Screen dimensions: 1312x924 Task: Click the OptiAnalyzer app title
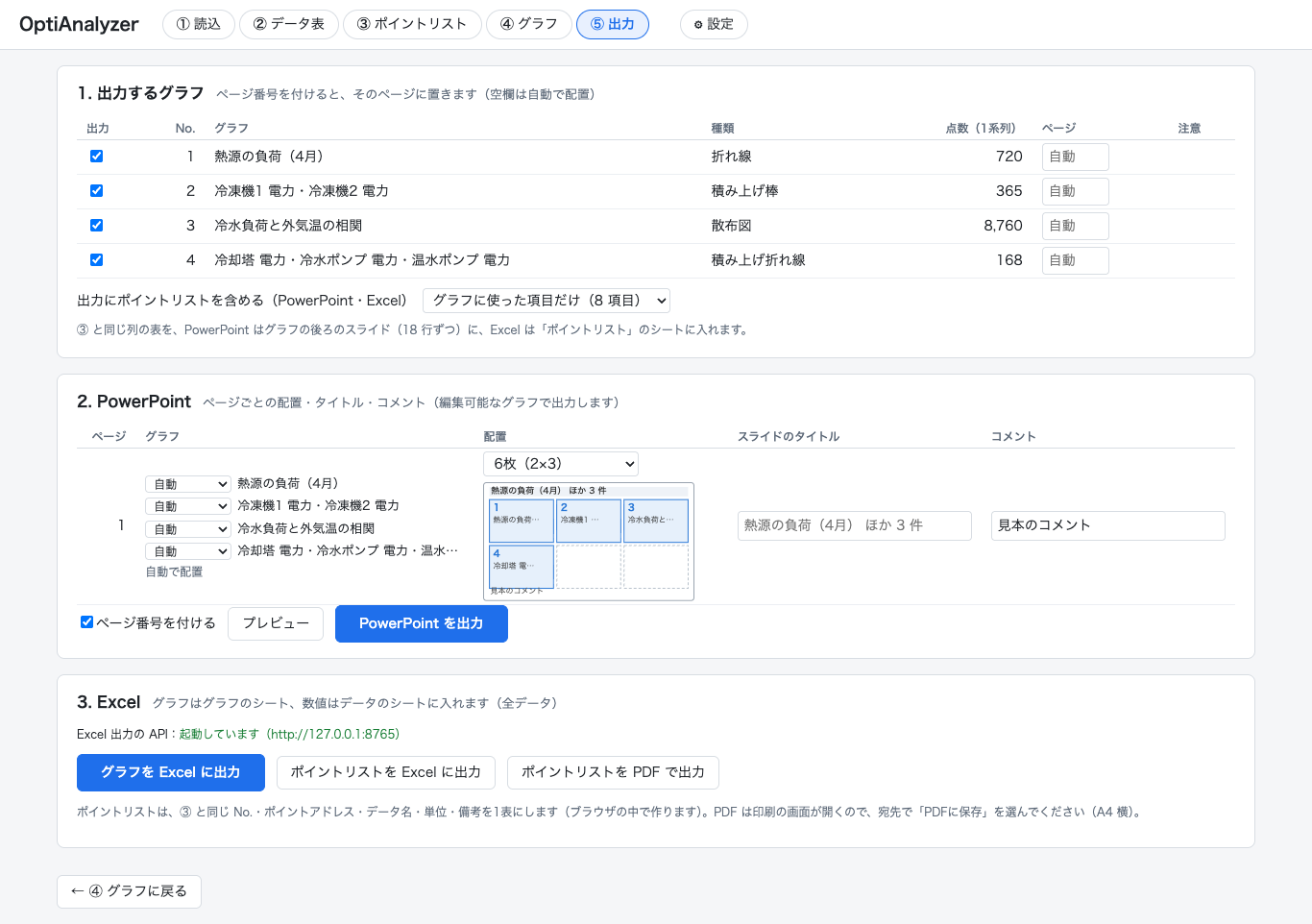[x=79, y=24]
